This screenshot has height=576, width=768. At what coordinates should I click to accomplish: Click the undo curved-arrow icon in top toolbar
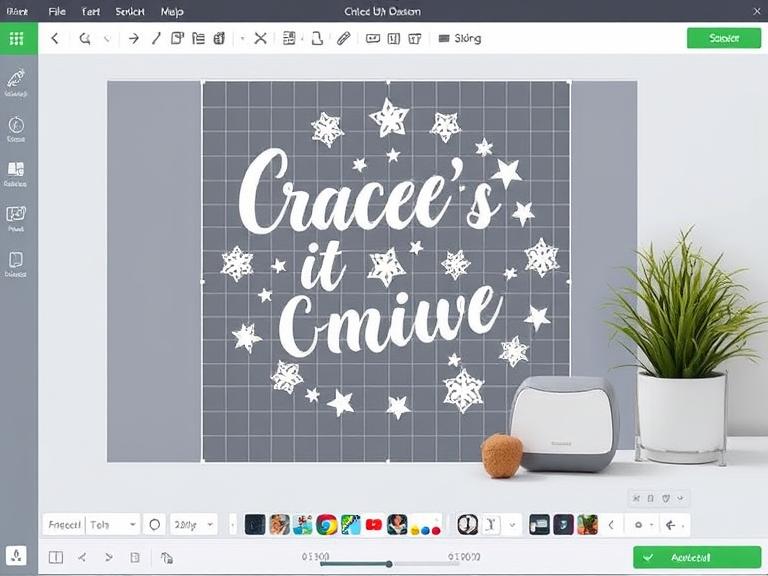point(85,38)
